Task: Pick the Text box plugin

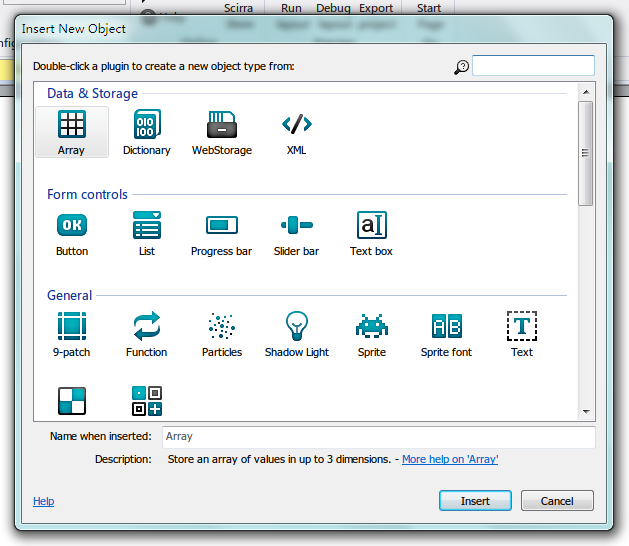Action: (371, 226)
